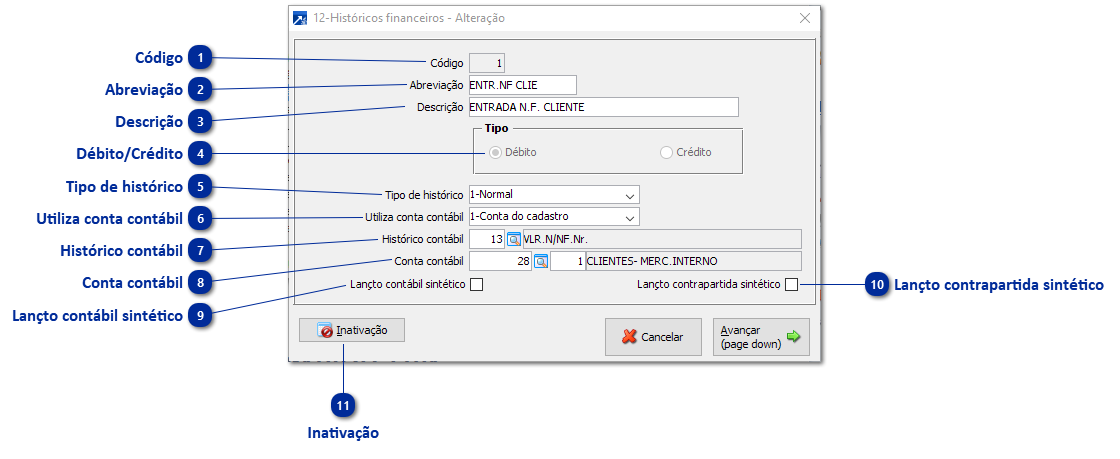1120x459 pixels.
Task: Focus the Descrição input field
Action: coord(602,107)
